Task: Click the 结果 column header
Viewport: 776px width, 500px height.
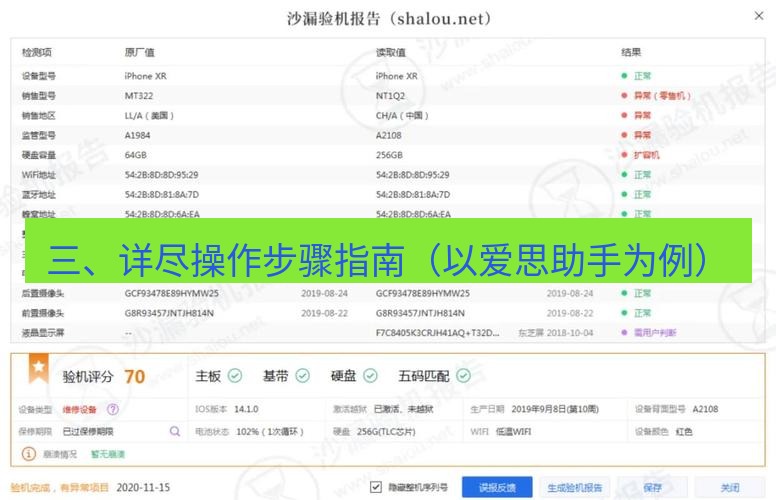Action: [x=631, y=52]
